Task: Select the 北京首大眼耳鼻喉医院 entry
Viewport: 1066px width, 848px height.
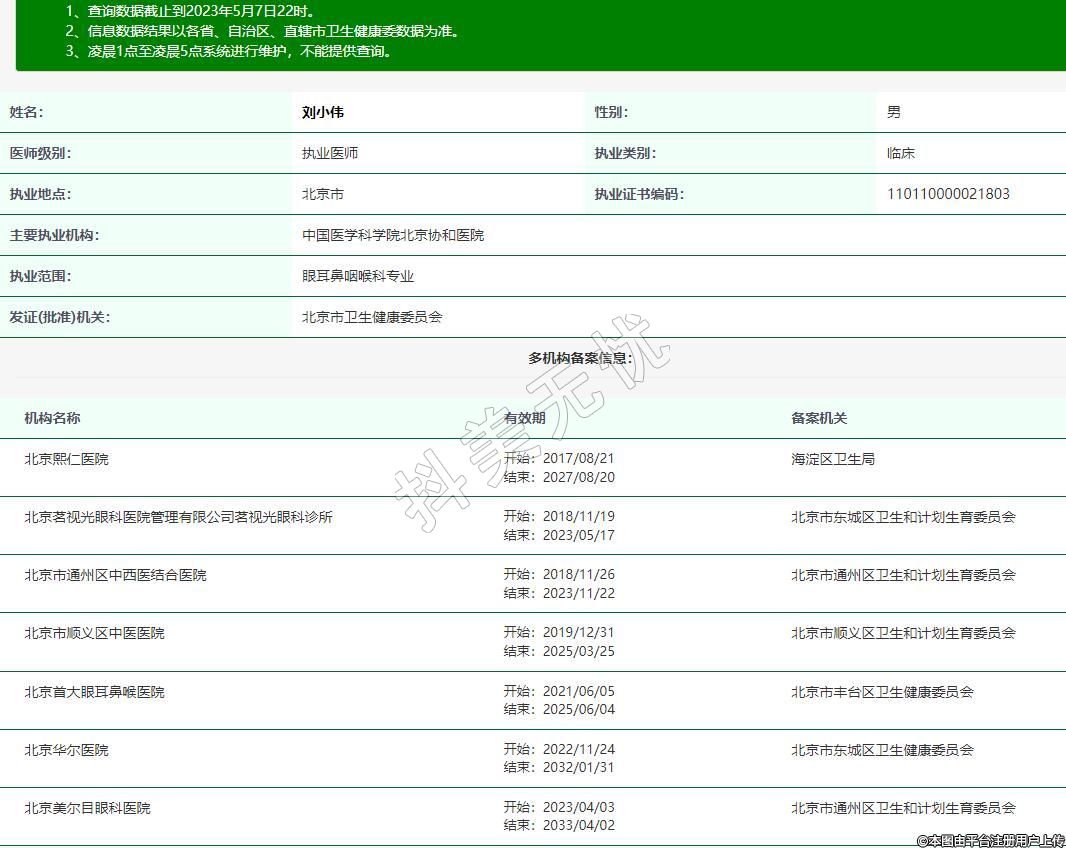Action: pos(94,692)
